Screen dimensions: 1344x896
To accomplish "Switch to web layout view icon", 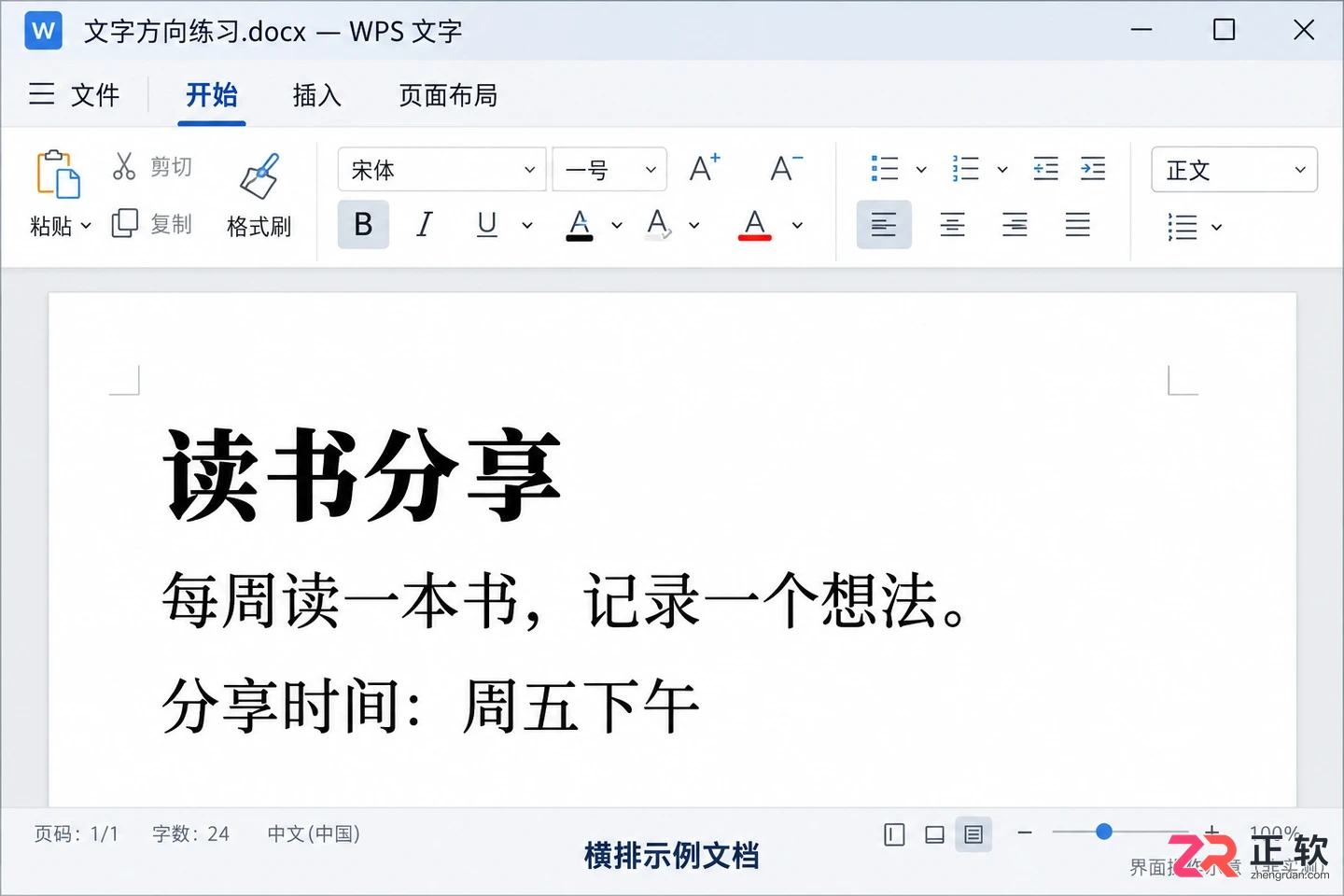I will (934, 834).
